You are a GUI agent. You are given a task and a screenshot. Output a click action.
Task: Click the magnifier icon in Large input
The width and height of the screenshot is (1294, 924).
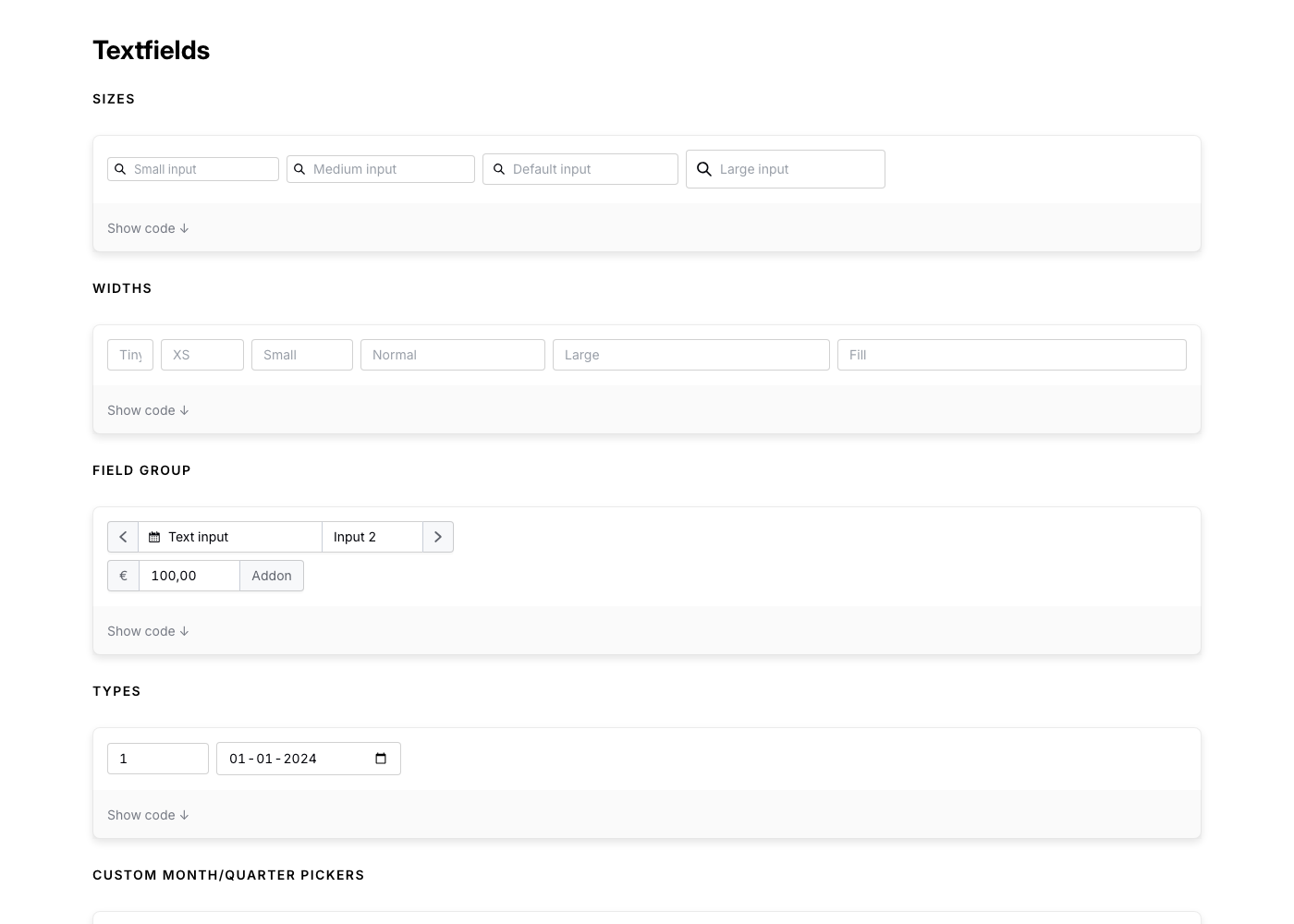click(x=704, y=169)
